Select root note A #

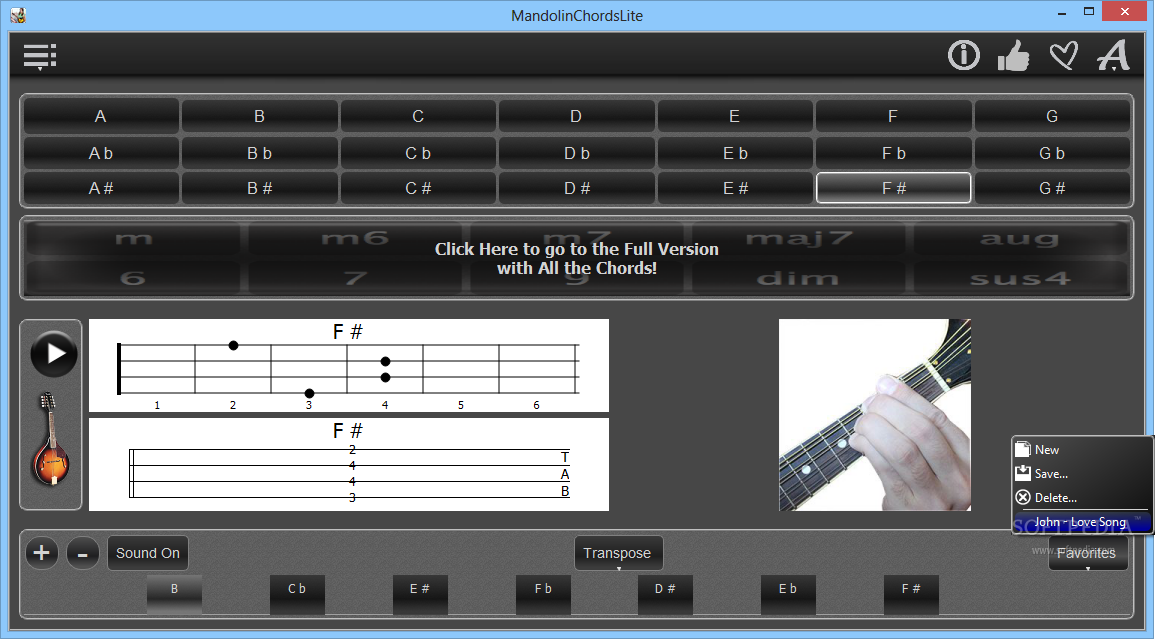[101, 188]
